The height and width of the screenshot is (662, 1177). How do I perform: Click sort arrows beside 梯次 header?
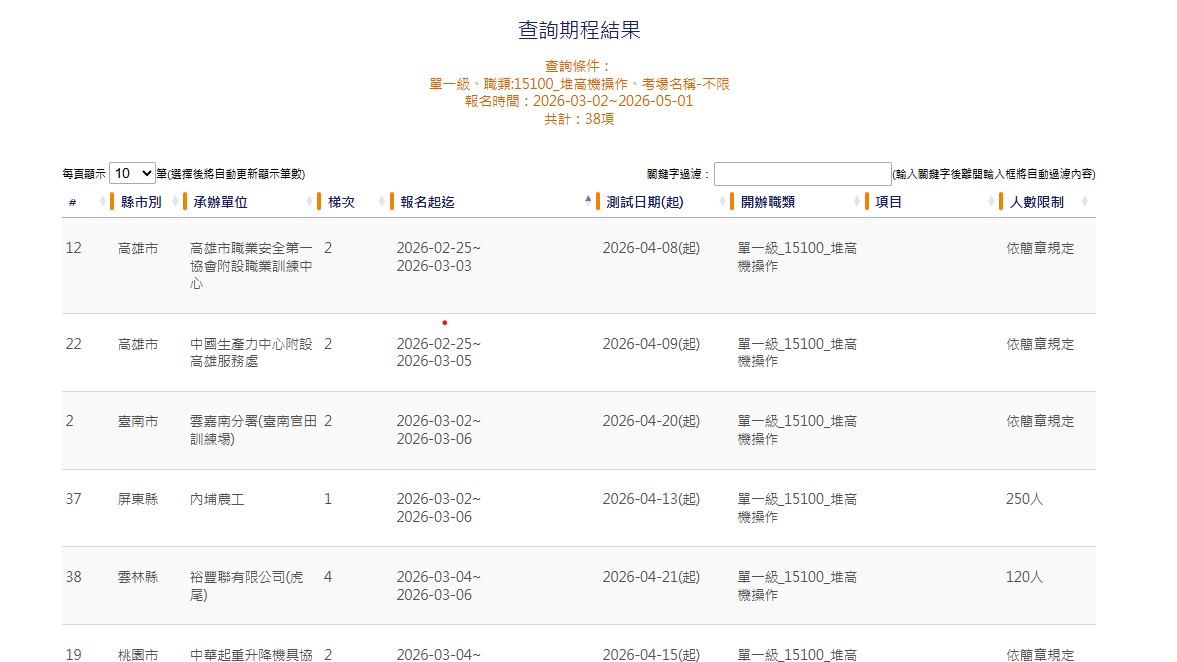pyautogui.click(x=381, y=202)
